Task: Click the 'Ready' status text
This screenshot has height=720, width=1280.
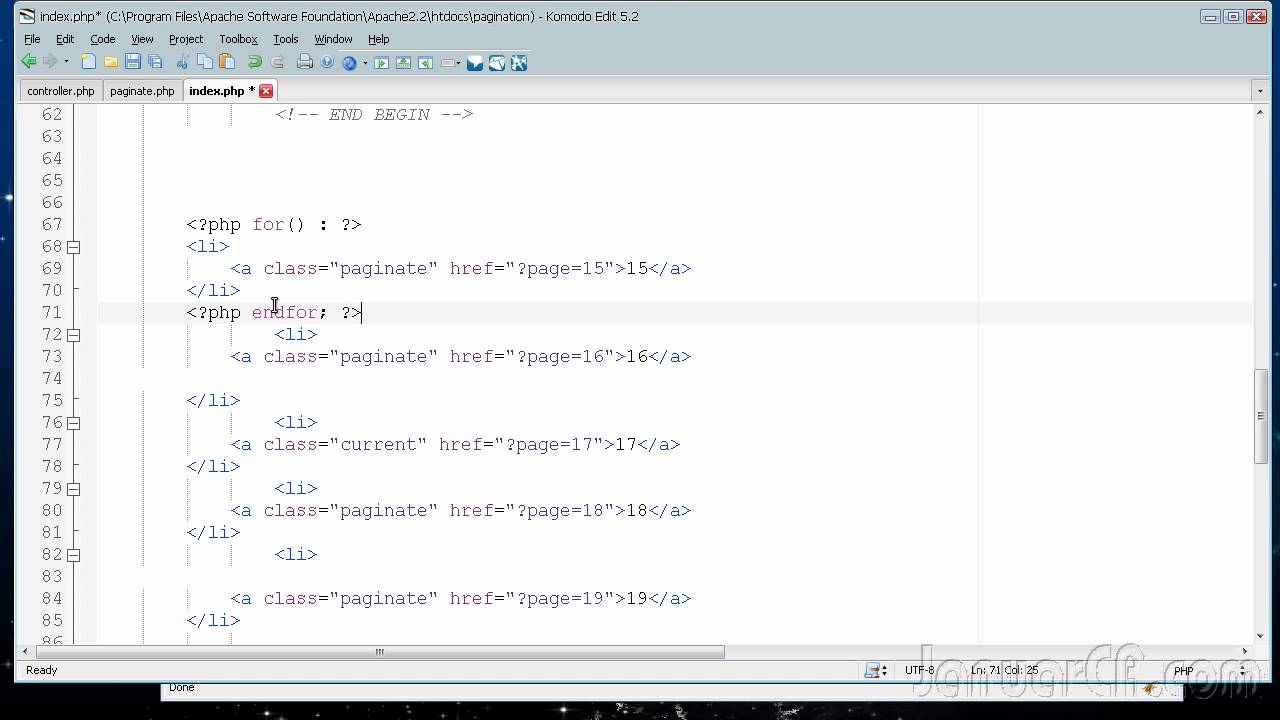Action: 42,670
